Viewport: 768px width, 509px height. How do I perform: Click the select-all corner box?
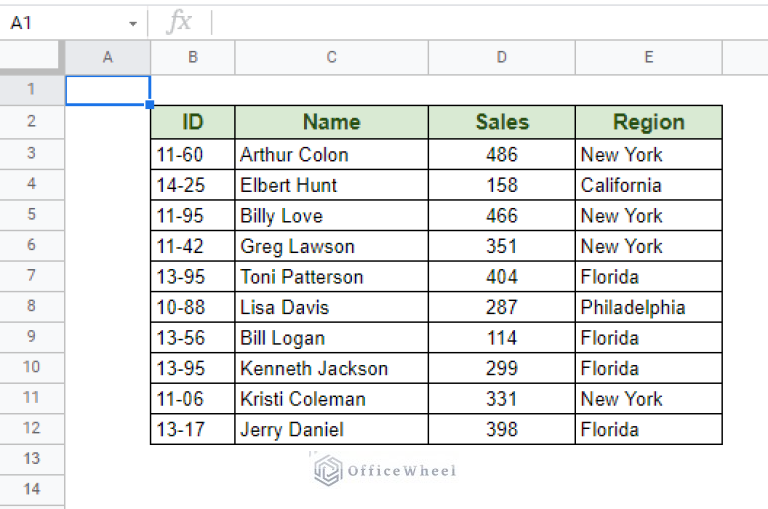click(32, 57)
